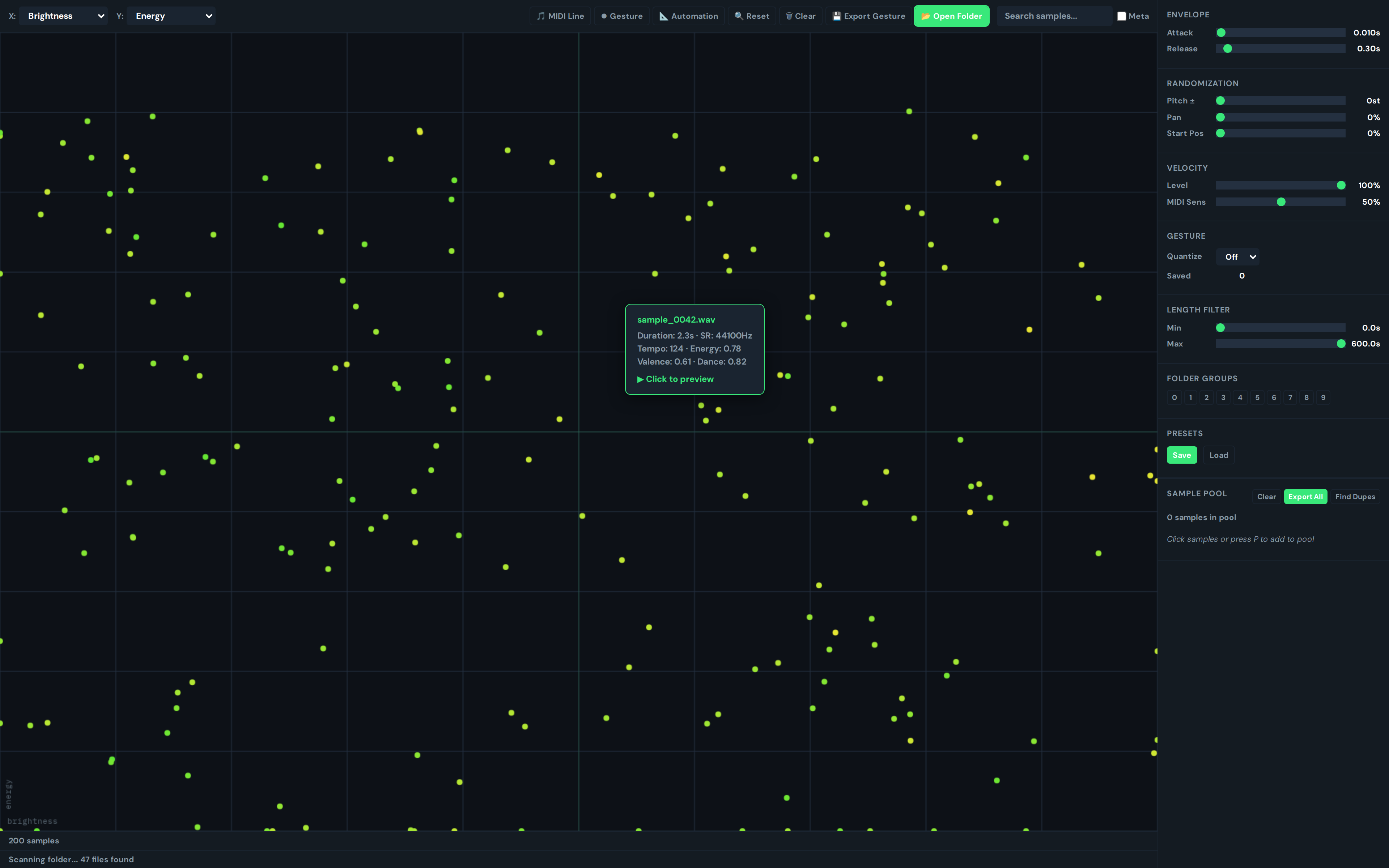Viewport: 1389px width, 868px height.
Task: Set the Start Pos randomization slider
Action: click(1280, 133)
